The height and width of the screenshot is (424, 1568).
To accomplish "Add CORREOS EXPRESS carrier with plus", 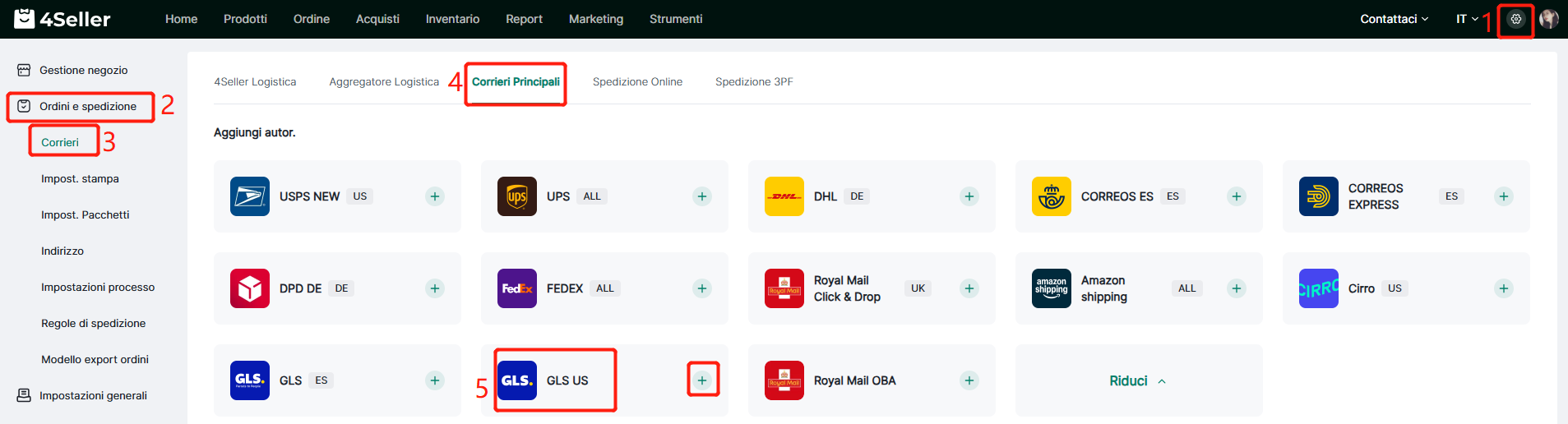I will (1504, 196).
